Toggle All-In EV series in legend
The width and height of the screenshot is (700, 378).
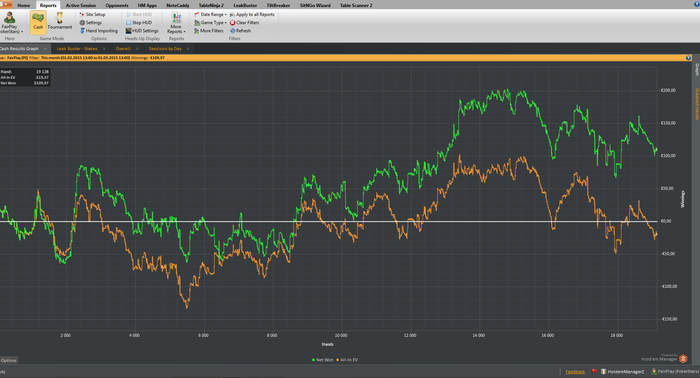point(347,360)
